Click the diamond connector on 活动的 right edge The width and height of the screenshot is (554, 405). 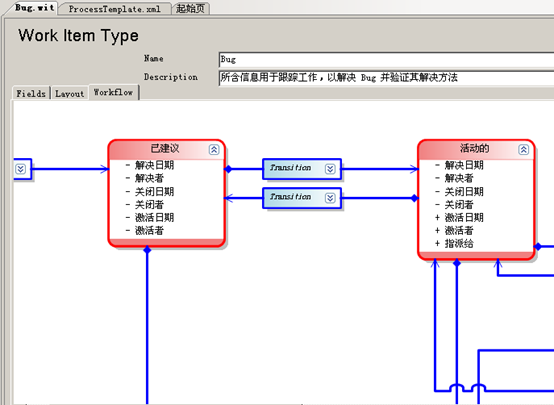(537, 246)
